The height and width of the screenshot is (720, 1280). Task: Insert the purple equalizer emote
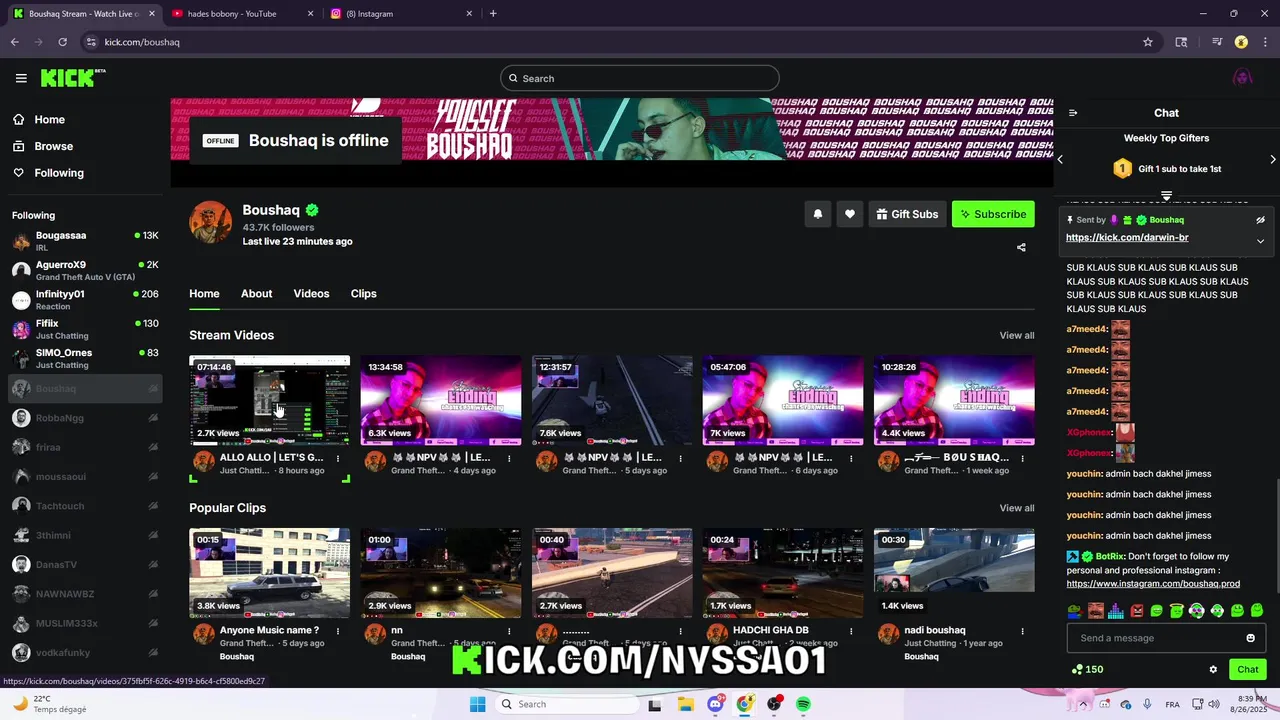[x=1116, y=611]
